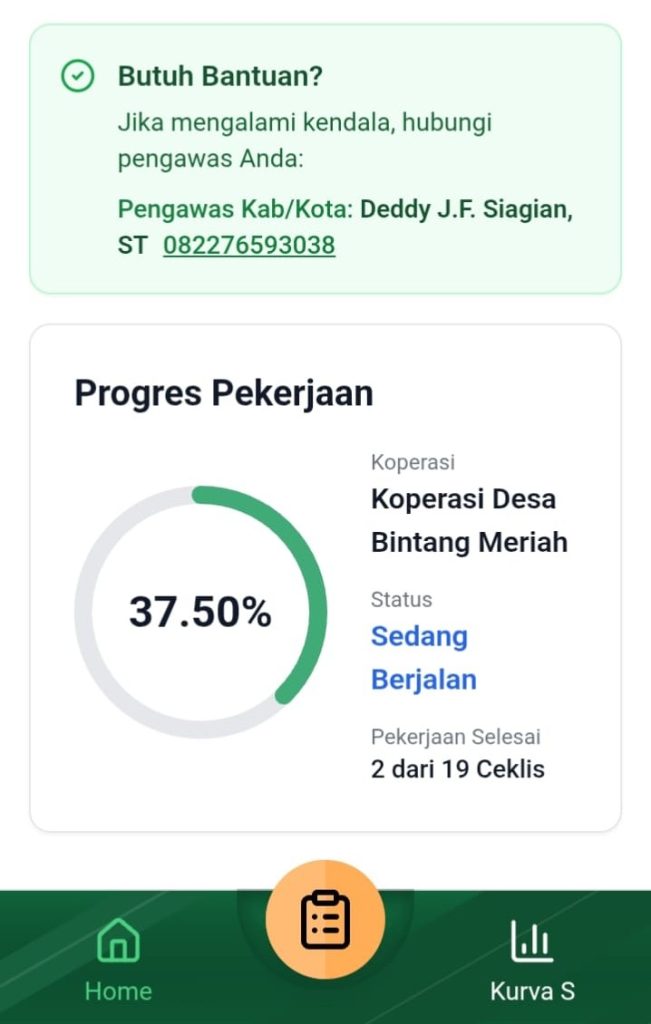The width and height of the screenshot is (651, 1024).
Task: Select the Home tab label
Action: pyautogui.click(x=118, y=991)
